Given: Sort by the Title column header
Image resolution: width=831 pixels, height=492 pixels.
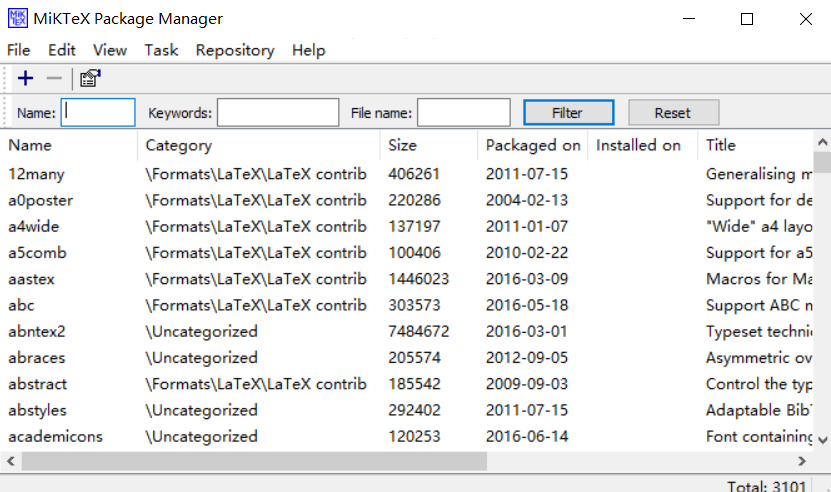Looking at the screenshot, I should (x=755, y=145).
